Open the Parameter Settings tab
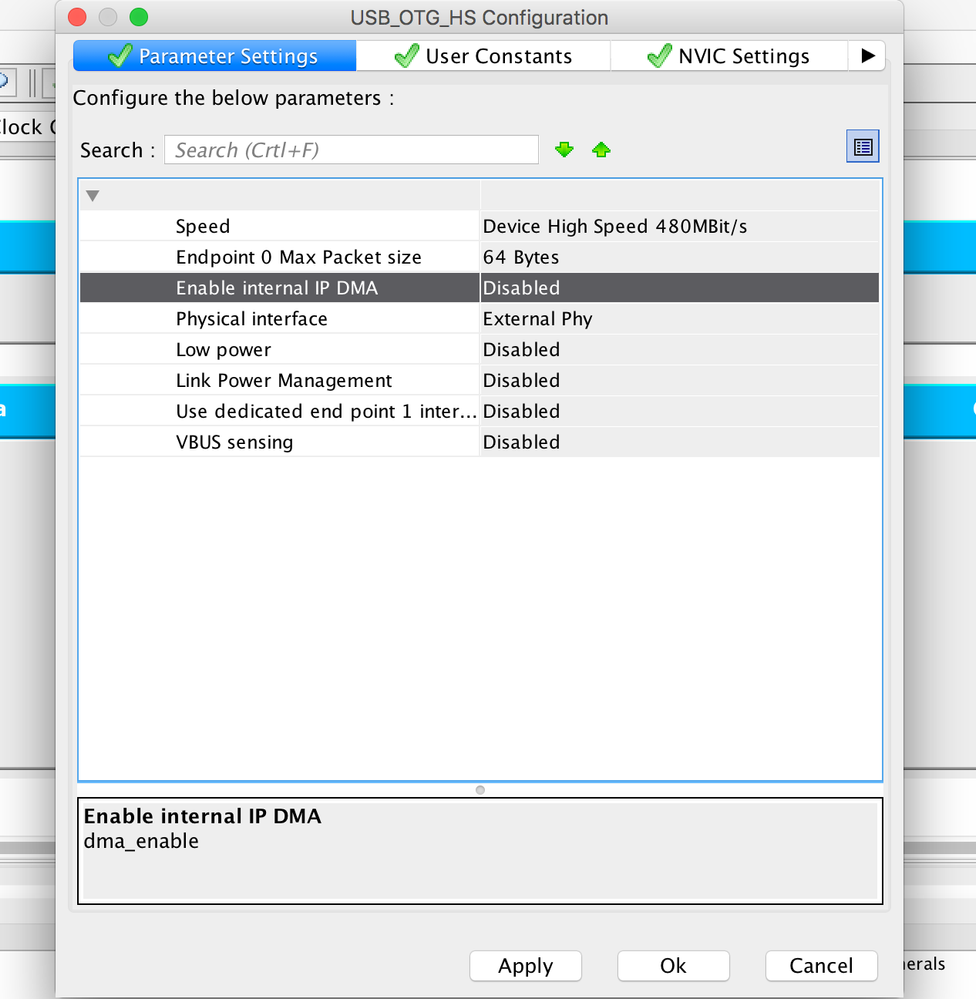The height and width of the screenshot is (999, 976). 215,56
